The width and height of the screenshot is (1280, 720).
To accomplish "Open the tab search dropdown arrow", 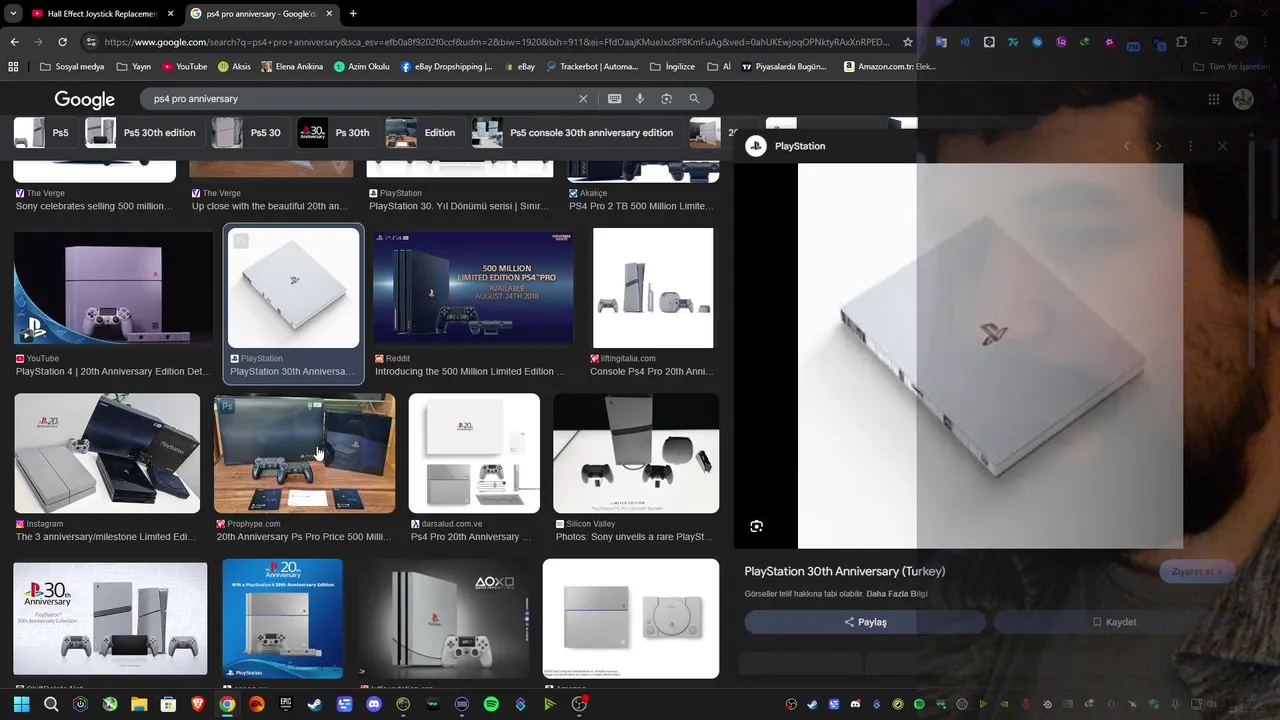I will pos(13,14).
